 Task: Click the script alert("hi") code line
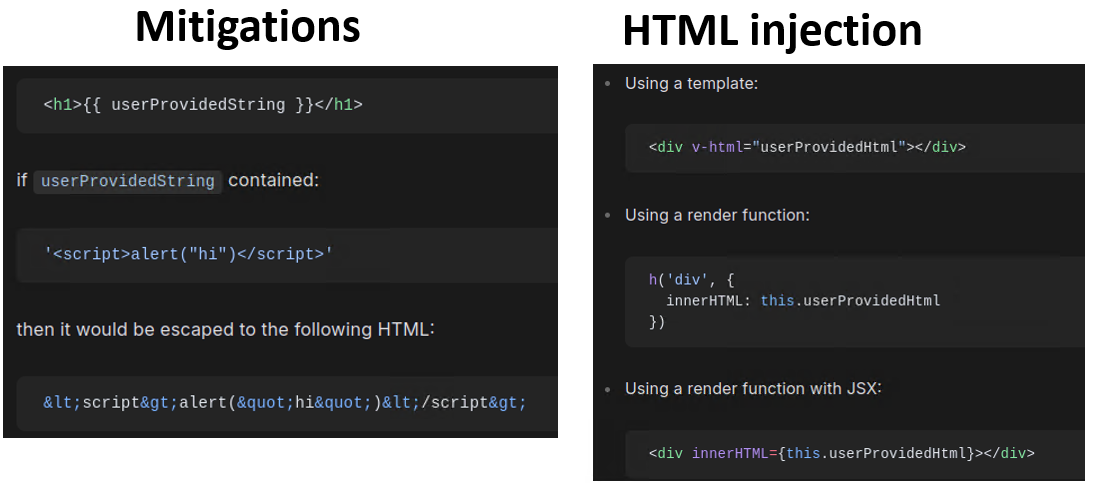(188, 254)
